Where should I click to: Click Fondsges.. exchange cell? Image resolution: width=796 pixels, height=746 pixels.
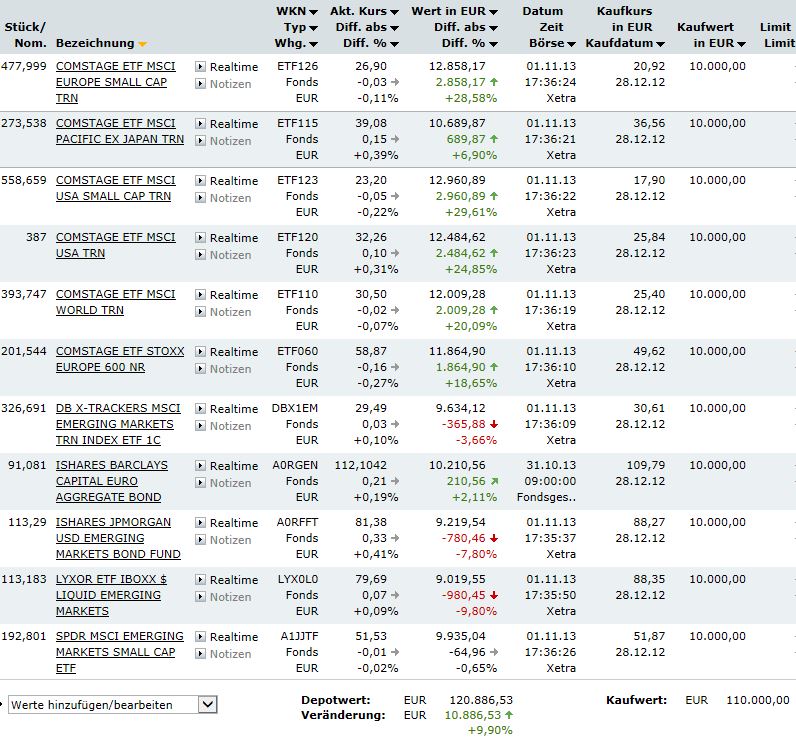(x=546, y=497)
